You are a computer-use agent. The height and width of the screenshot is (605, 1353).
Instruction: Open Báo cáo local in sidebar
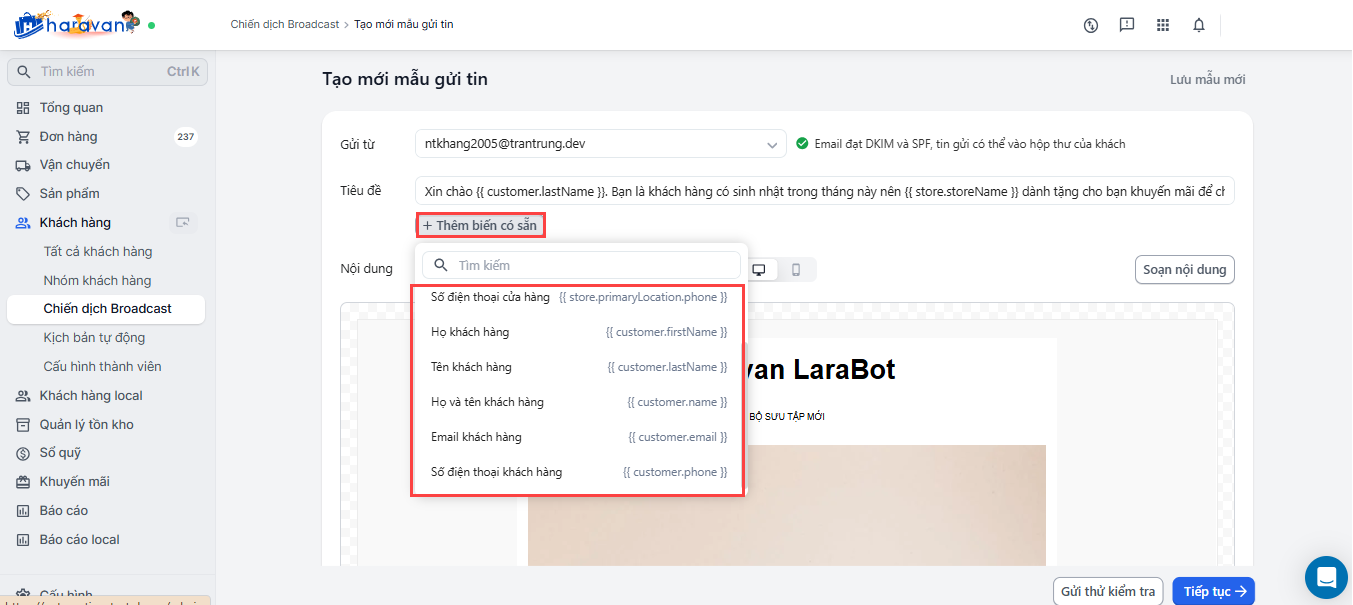coord(80,540)
